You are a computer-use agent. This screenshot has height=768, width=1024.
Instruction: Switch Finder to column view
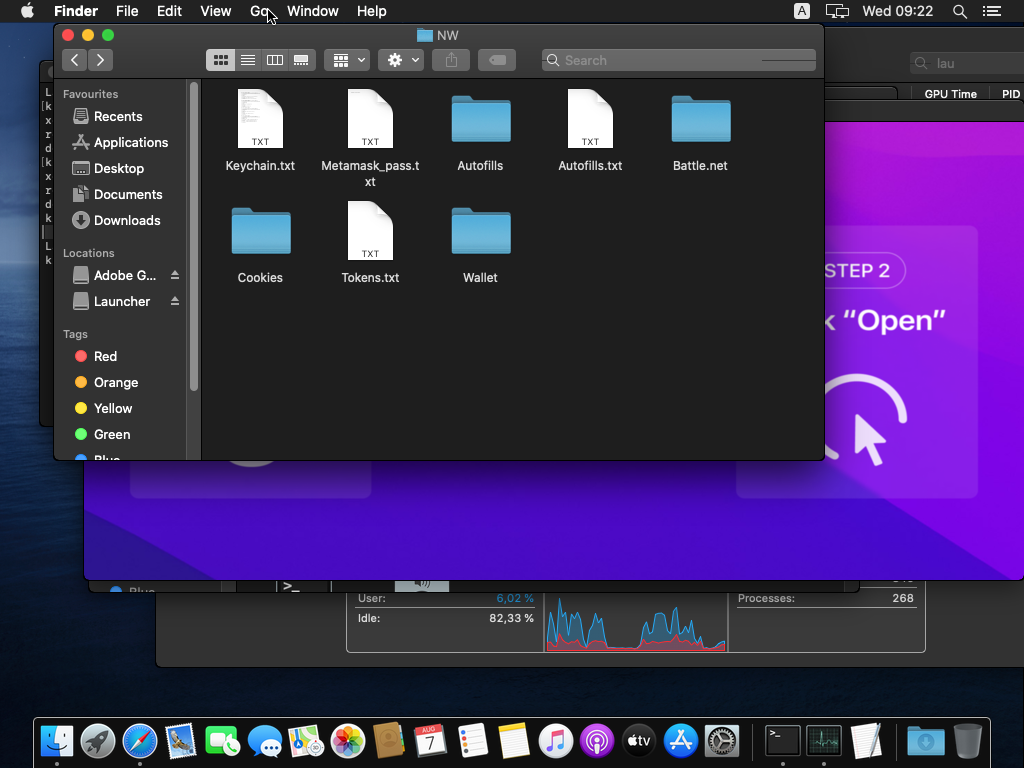pyautogui.click(x=274, y=60)
